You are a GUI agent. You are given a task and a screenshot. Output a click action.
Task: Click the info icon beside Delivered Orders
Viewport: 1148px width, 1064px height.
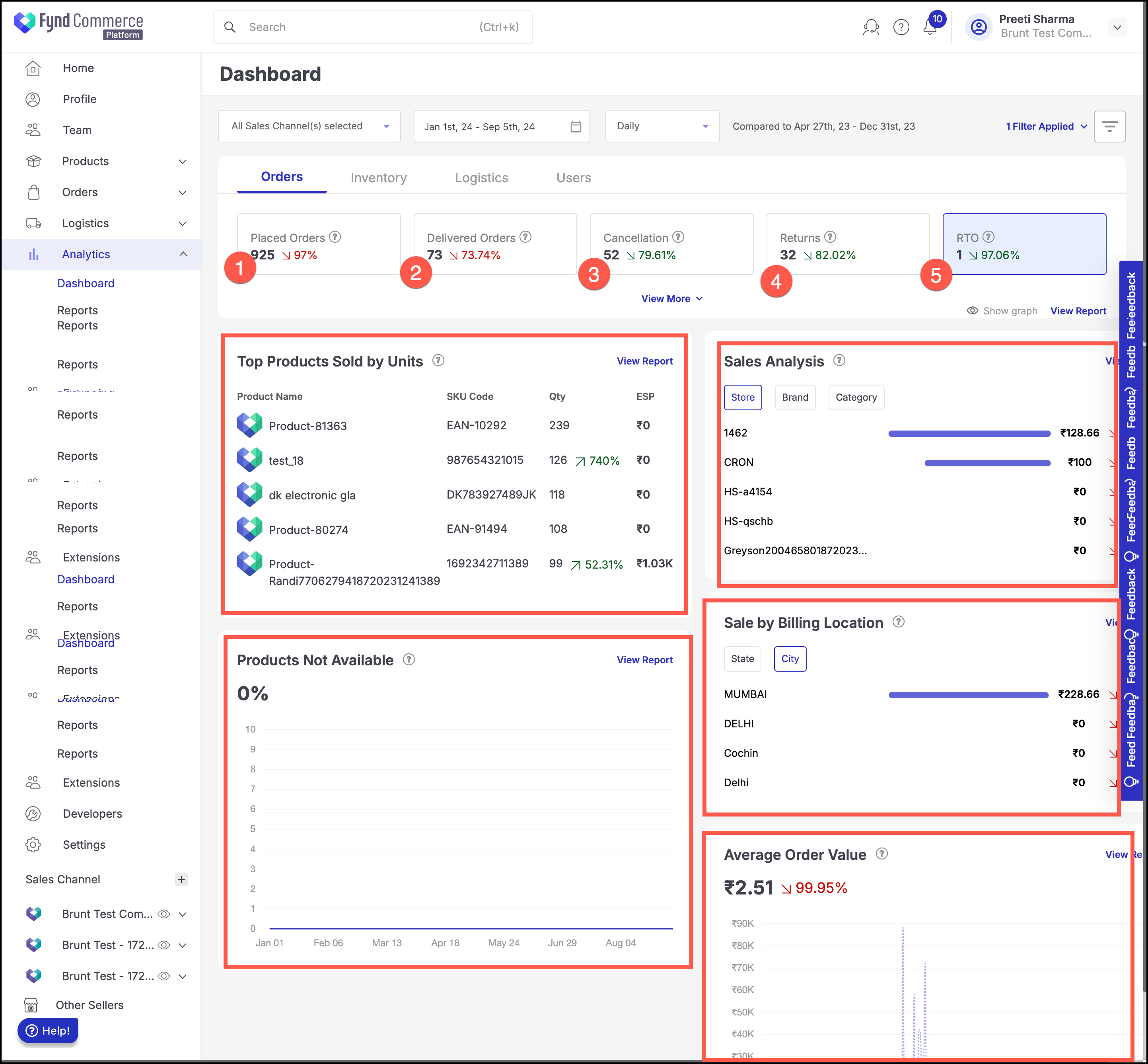pyautogui.click(x=525, y=237)
